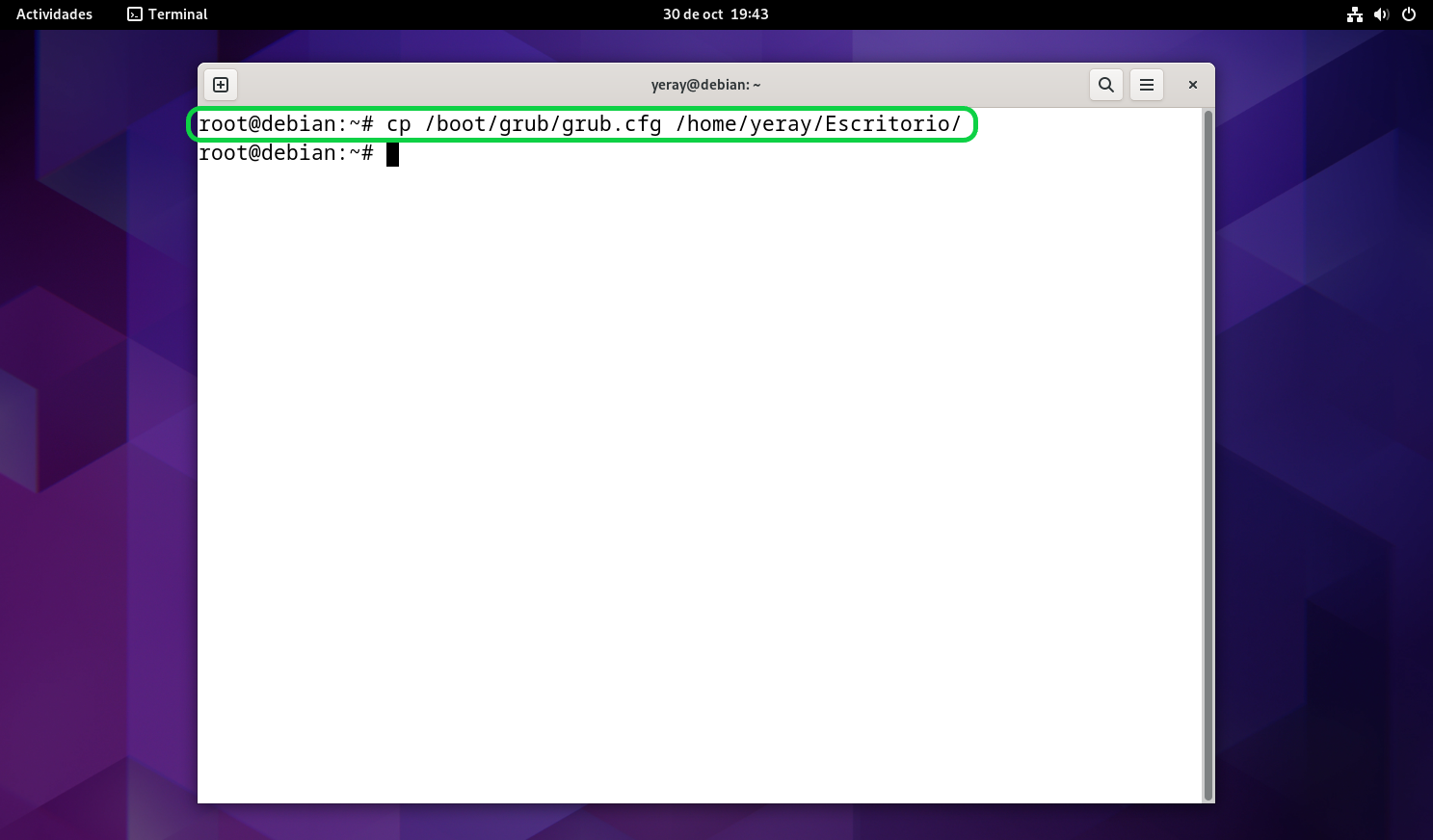Open the Terminal app menu in top bar
This screenshot has width=1433, height=840.
click(x=168, y=14)
